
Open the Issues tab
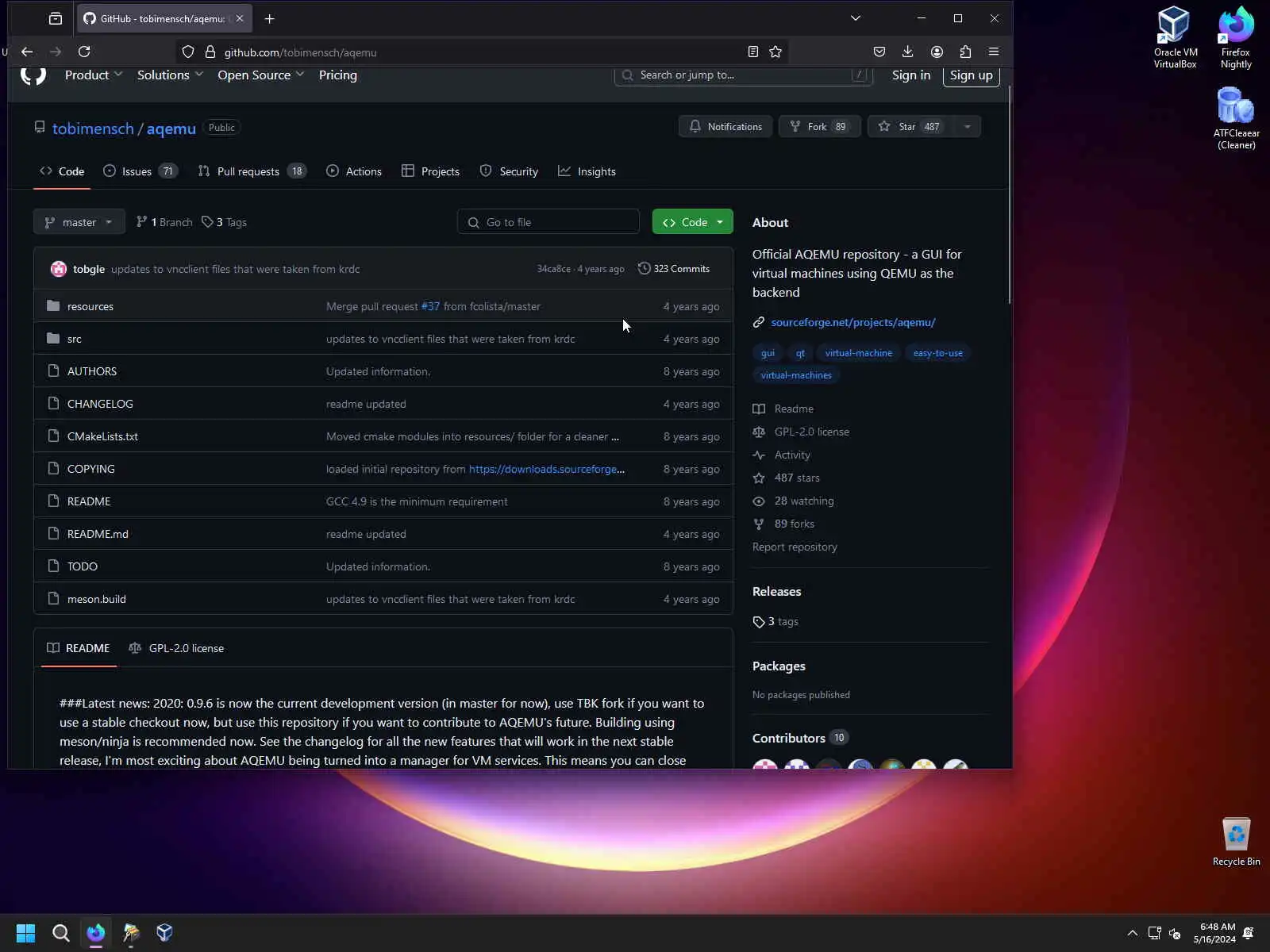[x=140, y=171]
